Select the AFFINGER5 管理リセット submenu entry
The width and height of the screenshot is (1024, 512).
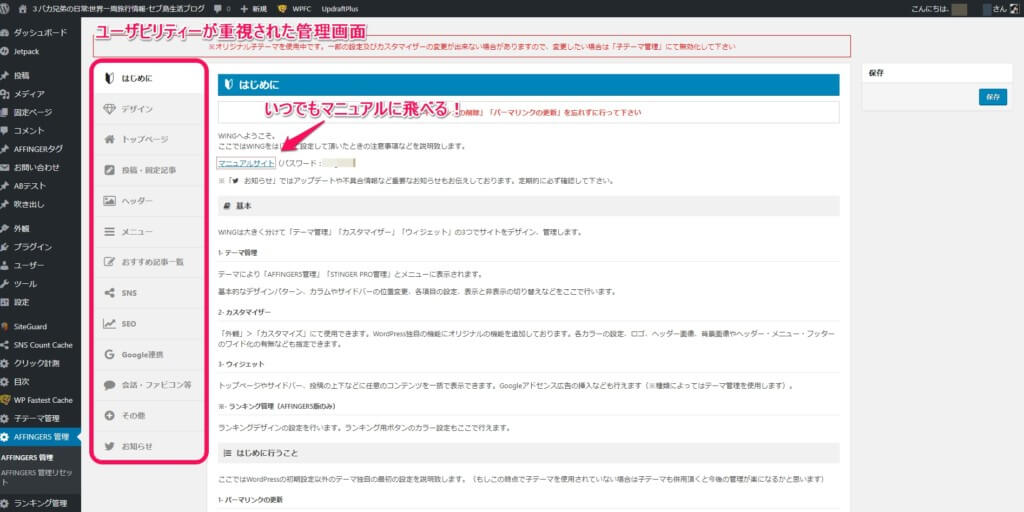[36, 477]
